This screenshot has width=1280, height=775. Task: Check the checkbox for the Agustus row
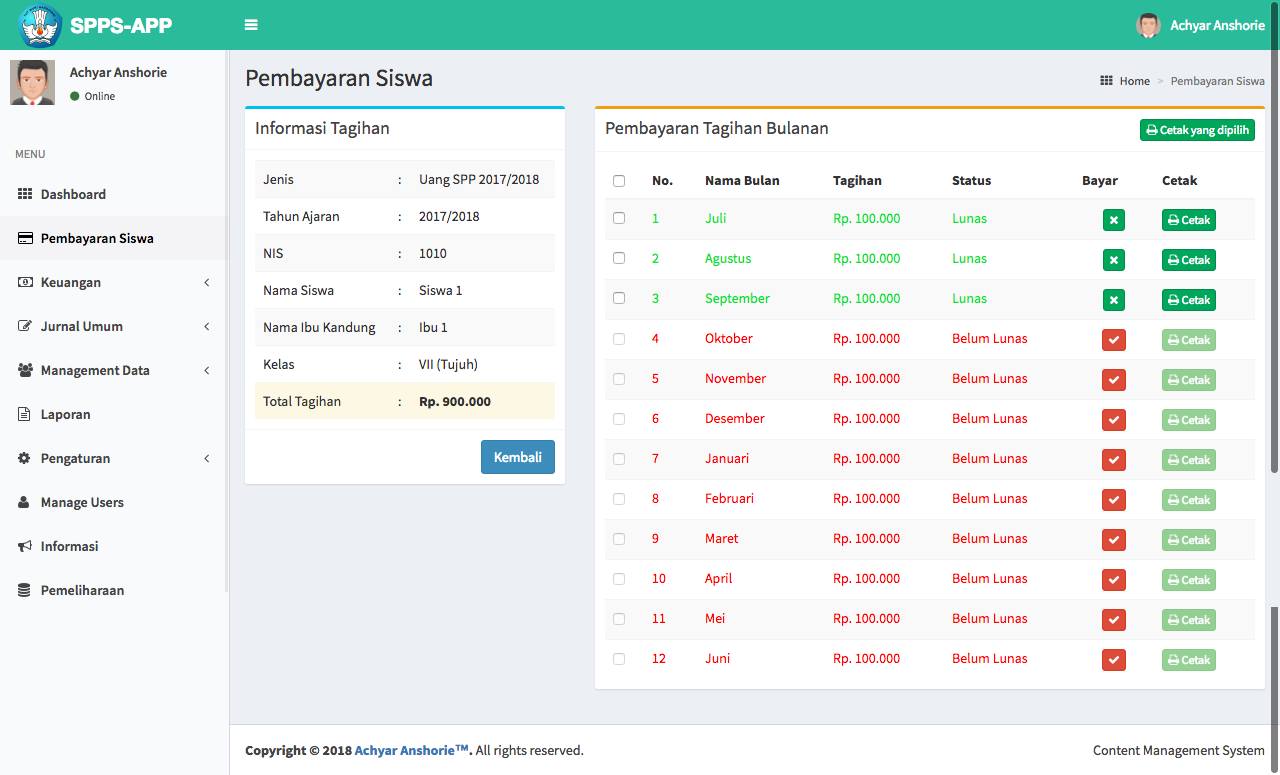coord(618,258)
